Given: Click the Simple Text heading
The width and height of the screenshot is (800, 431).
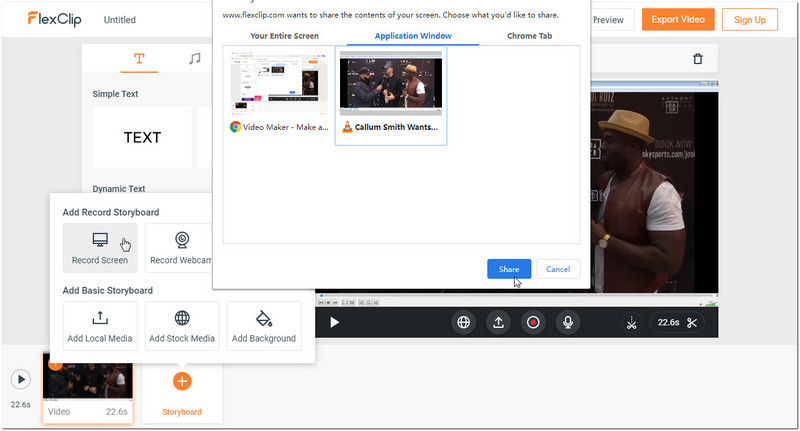Looking at the screenshot, I should [x=115, y=94].
